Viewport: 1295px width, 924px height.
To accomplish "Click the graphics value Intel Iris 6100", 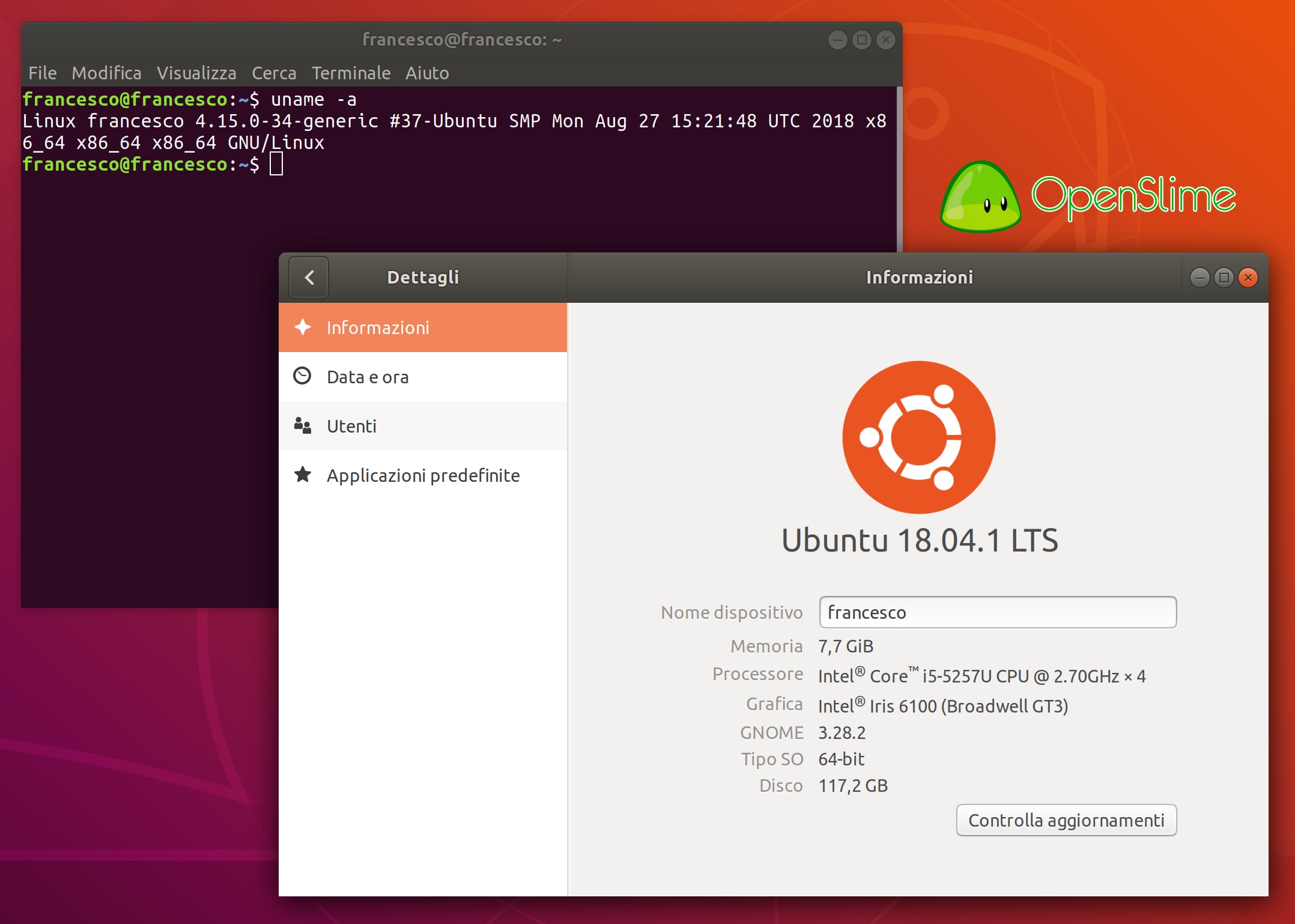I will coord(943,705).
